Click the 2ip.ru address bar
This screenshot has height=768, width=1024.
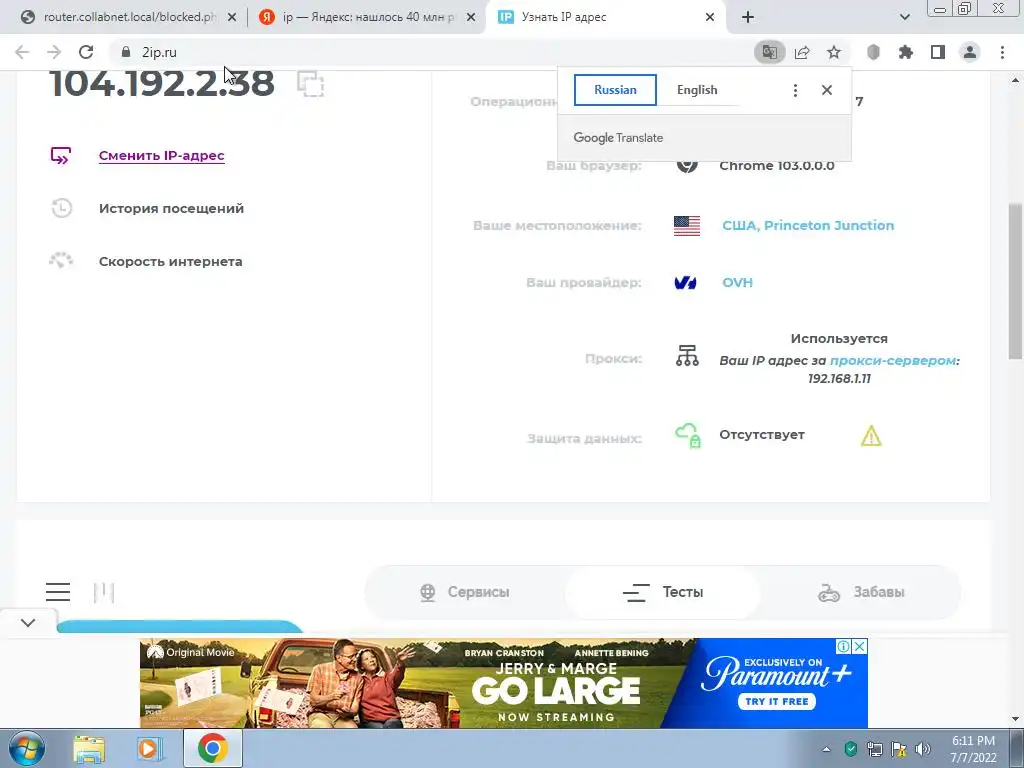point(431,52)
